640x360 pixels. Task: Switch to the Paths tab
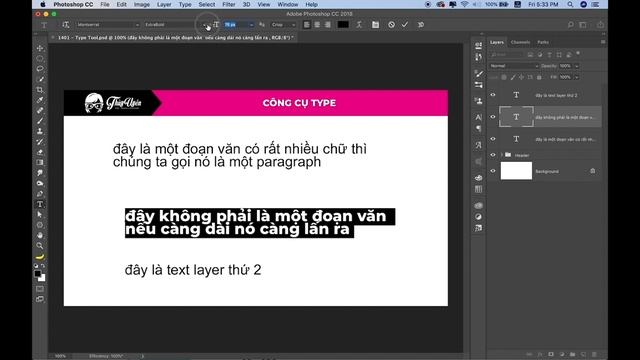click(543, 42)
